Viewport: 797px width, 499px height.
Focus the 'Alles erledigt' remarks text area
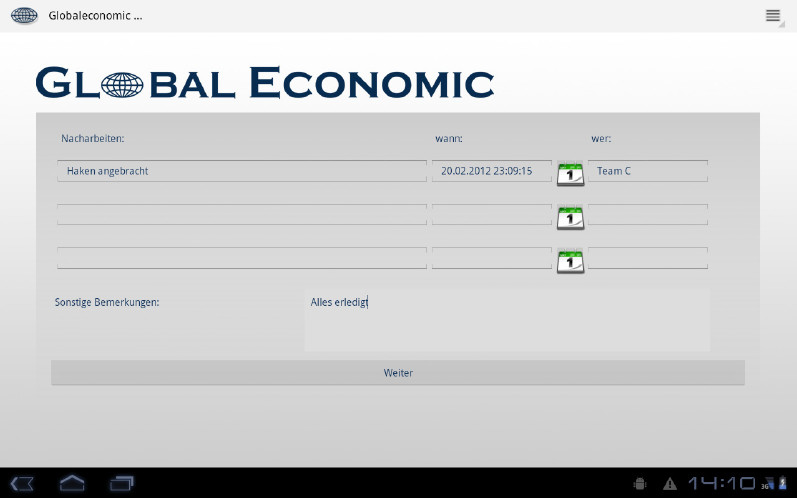coord(507,320)
